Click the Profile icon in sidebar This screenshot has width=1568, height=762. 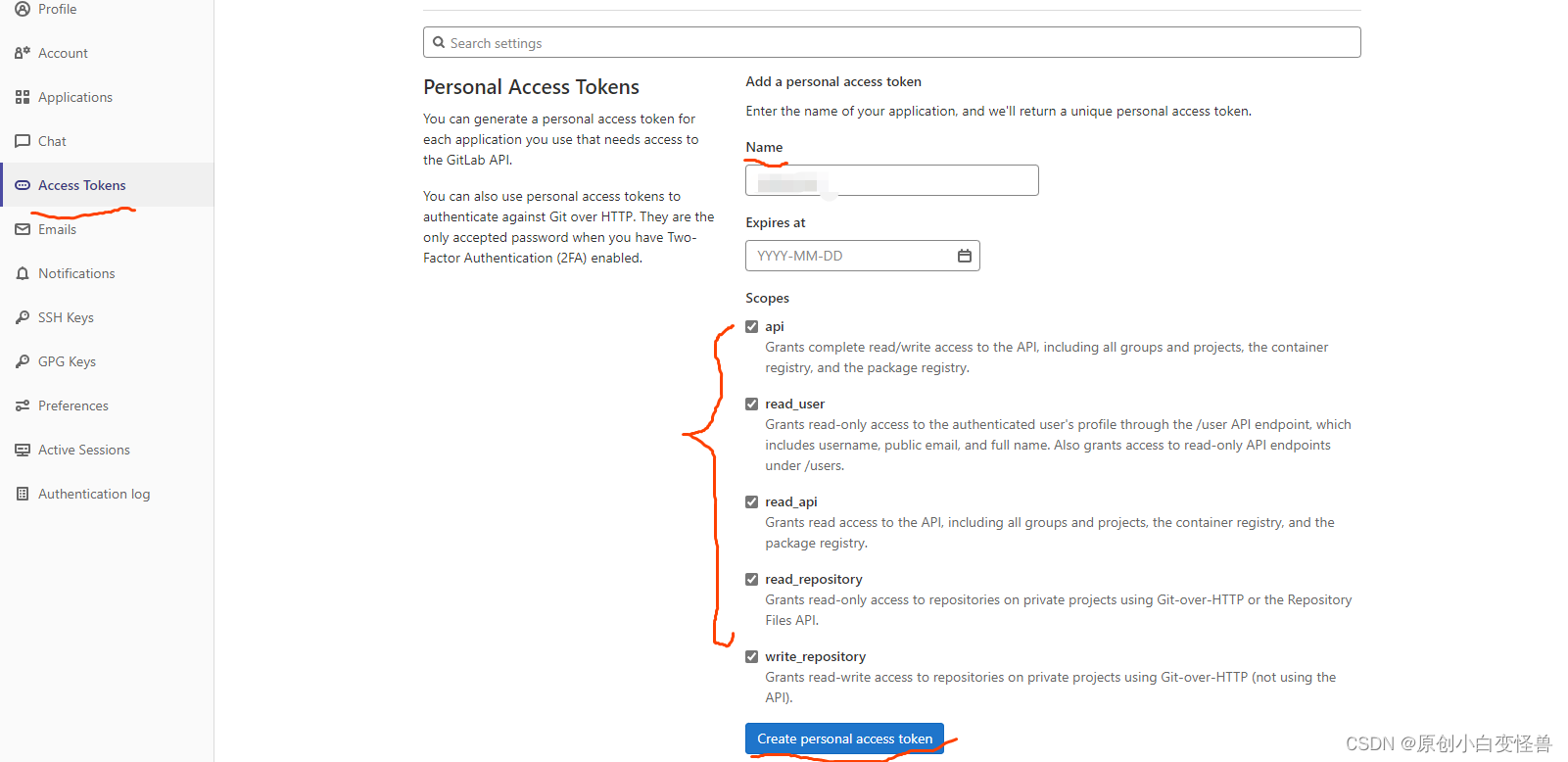pos(23,9)
